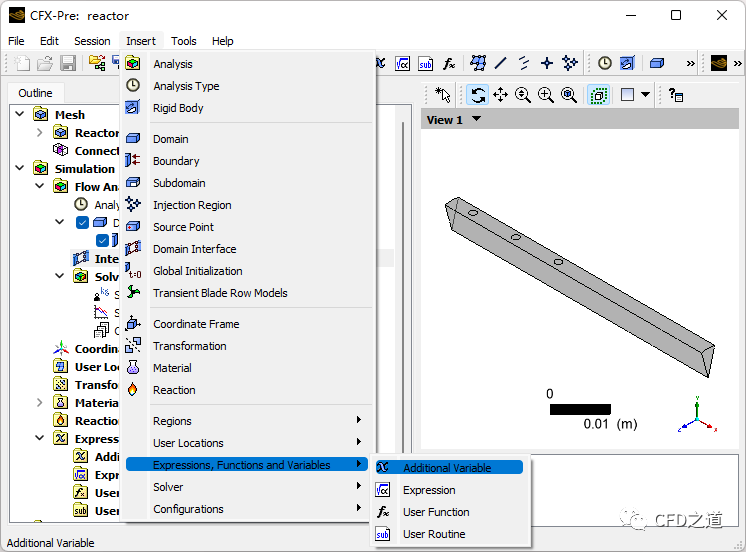Screen dimensions: 746x552
Task: Activate the Pan view tool
Action: click(501, 95)
